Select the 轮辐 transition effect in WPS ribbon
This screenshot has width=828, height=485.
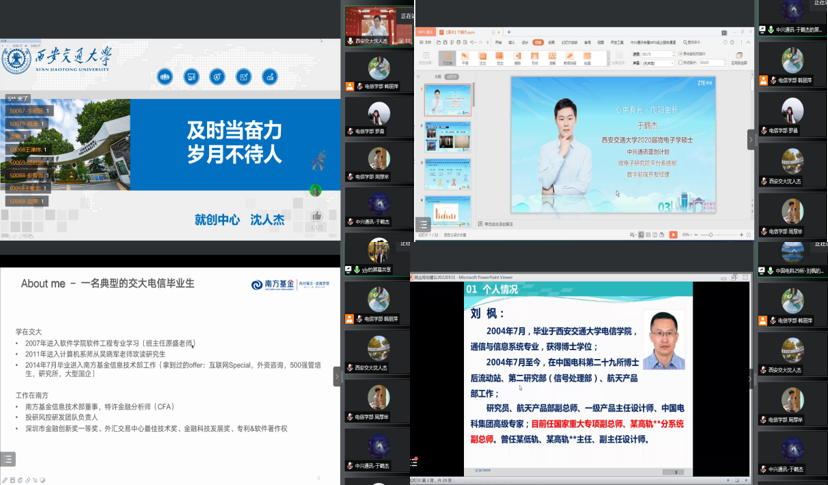tap(587, 58)
